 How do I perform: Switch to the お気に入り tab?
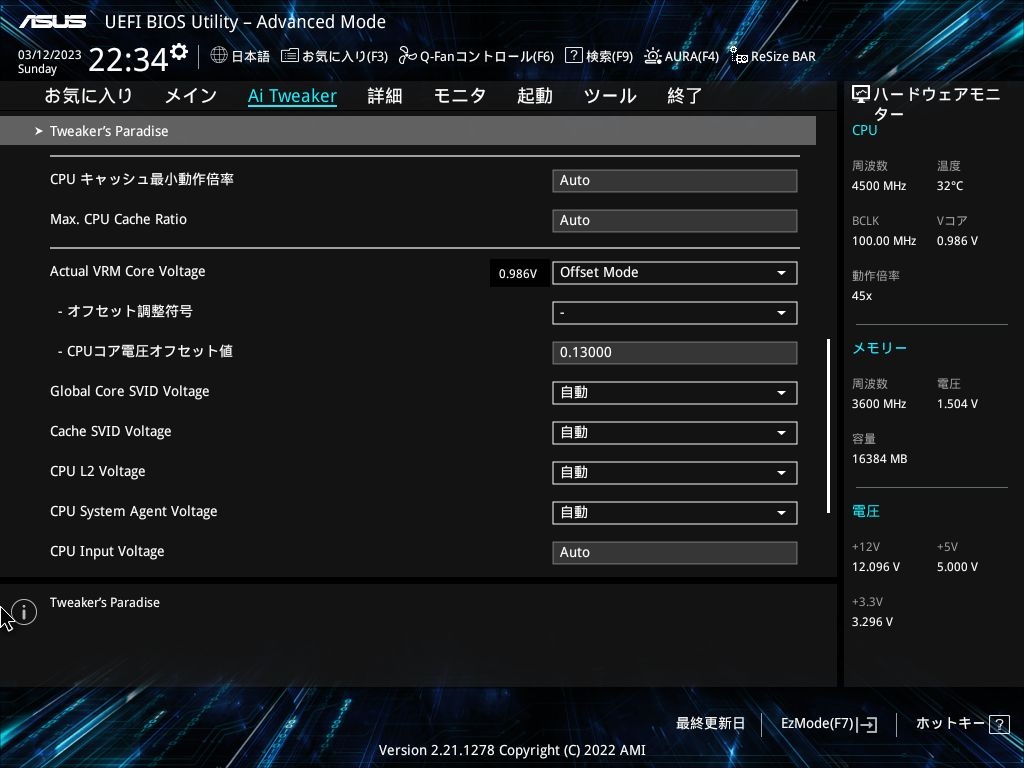[x=88, y=96]
